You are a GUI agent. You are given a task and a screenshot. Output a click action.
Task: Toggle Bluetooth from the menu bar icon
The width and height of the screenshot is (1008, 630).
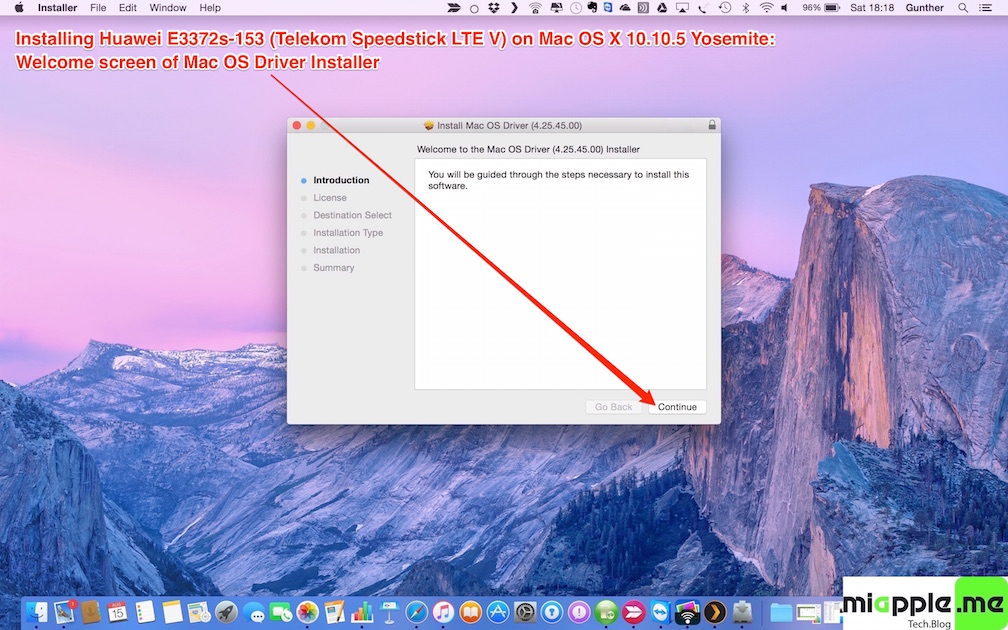pyautogui.click(x=746, y=8)
